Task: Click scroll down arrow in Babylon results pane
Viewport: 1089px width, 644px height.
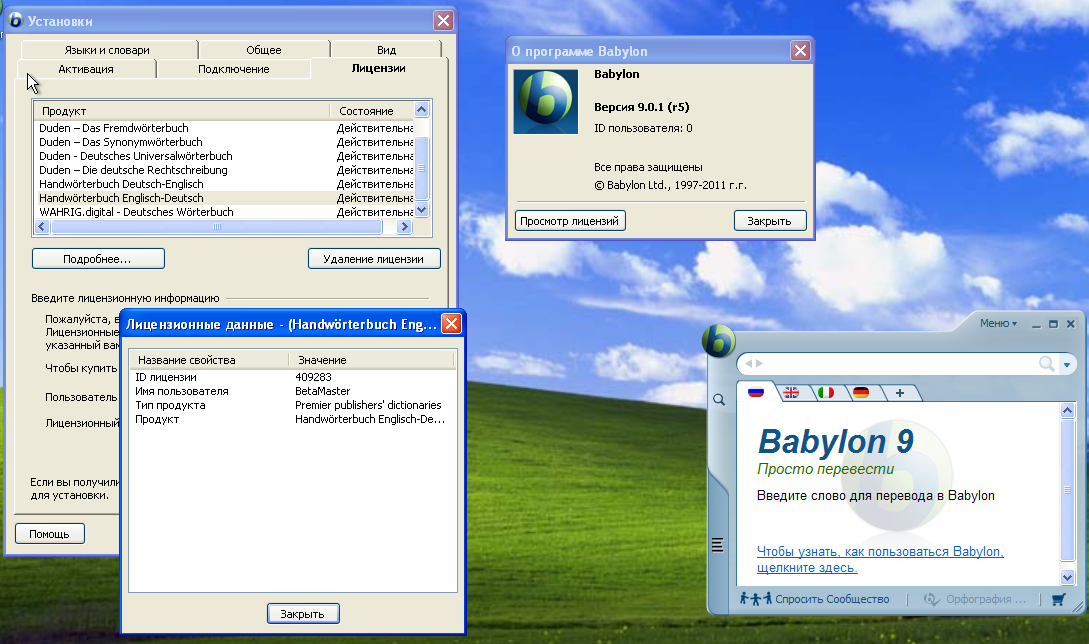Action: pyautogui.click(x=1067, y=577)
